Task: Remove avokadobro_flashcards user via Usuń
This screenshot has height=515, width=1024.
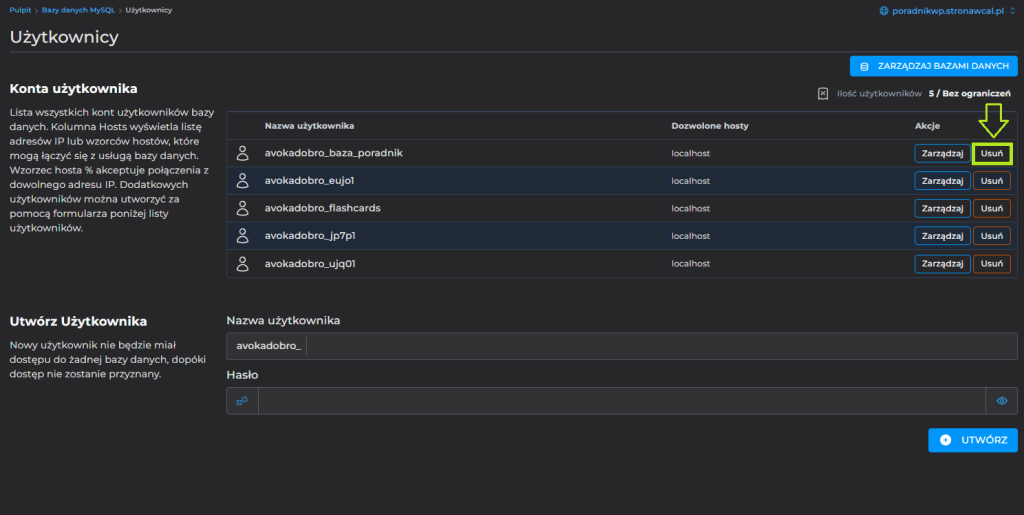Action: coord(992,208)
